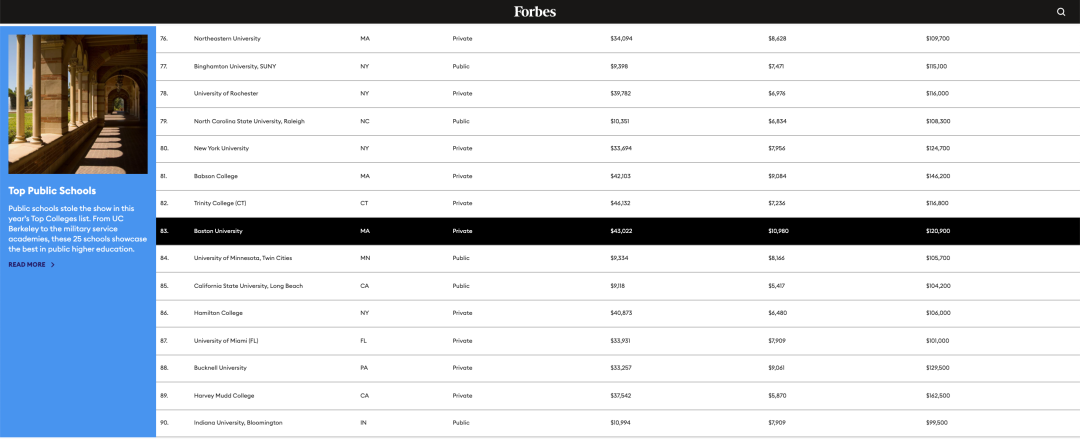Open the search magnifier icon
The width and height of the screenshot is (1080, 439).
click(x=1061, y=11)
